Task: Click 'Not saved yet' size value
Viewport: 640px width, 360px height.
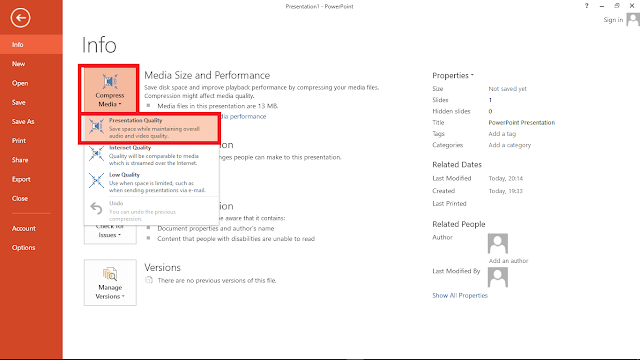Action: pyautogui.click(x=507, y=89)
